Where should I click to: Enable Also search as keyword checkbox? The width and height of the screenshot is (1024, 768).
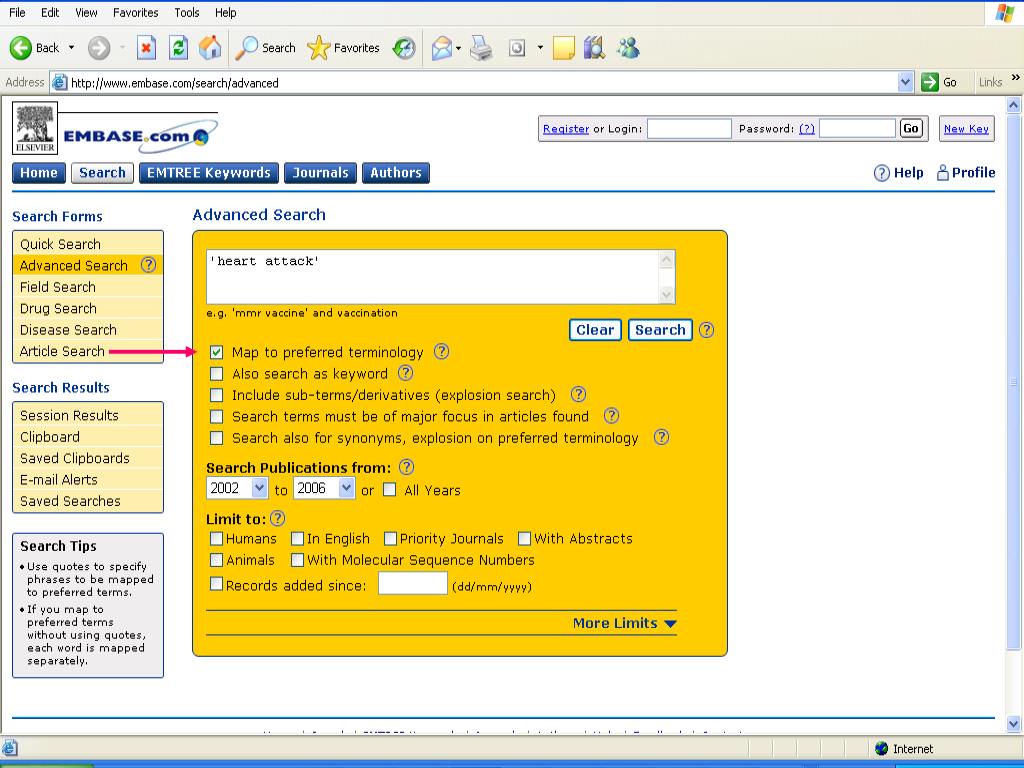coord(217,374)
